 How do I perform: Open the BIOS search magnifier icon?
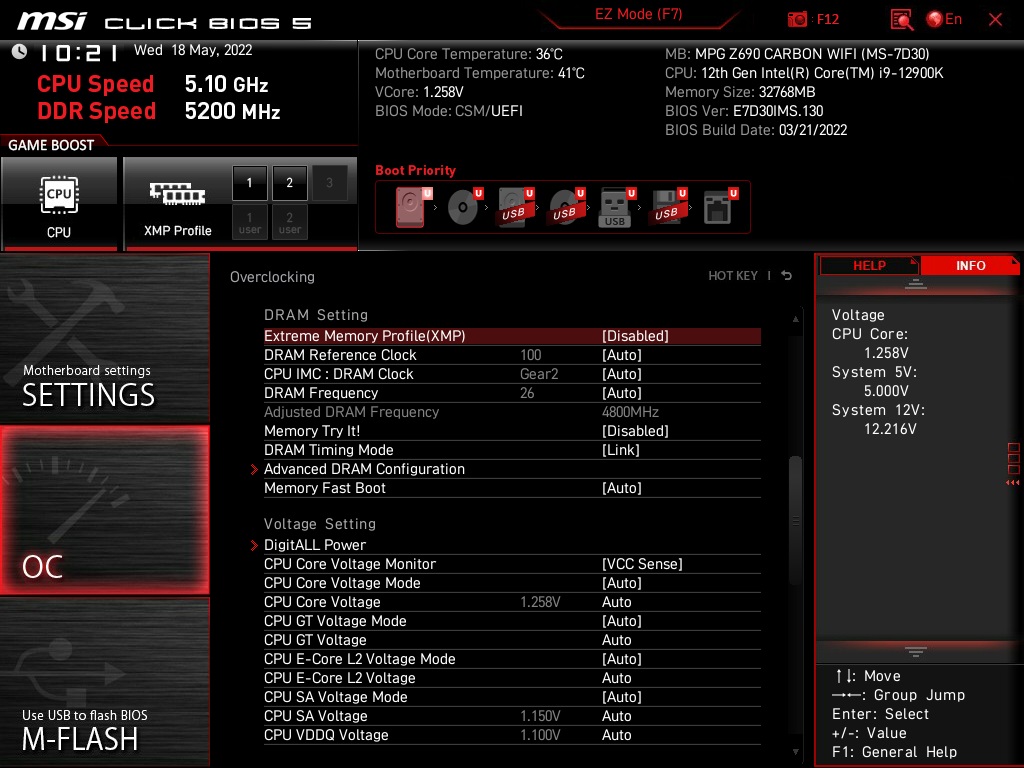(x=902, y=20)
